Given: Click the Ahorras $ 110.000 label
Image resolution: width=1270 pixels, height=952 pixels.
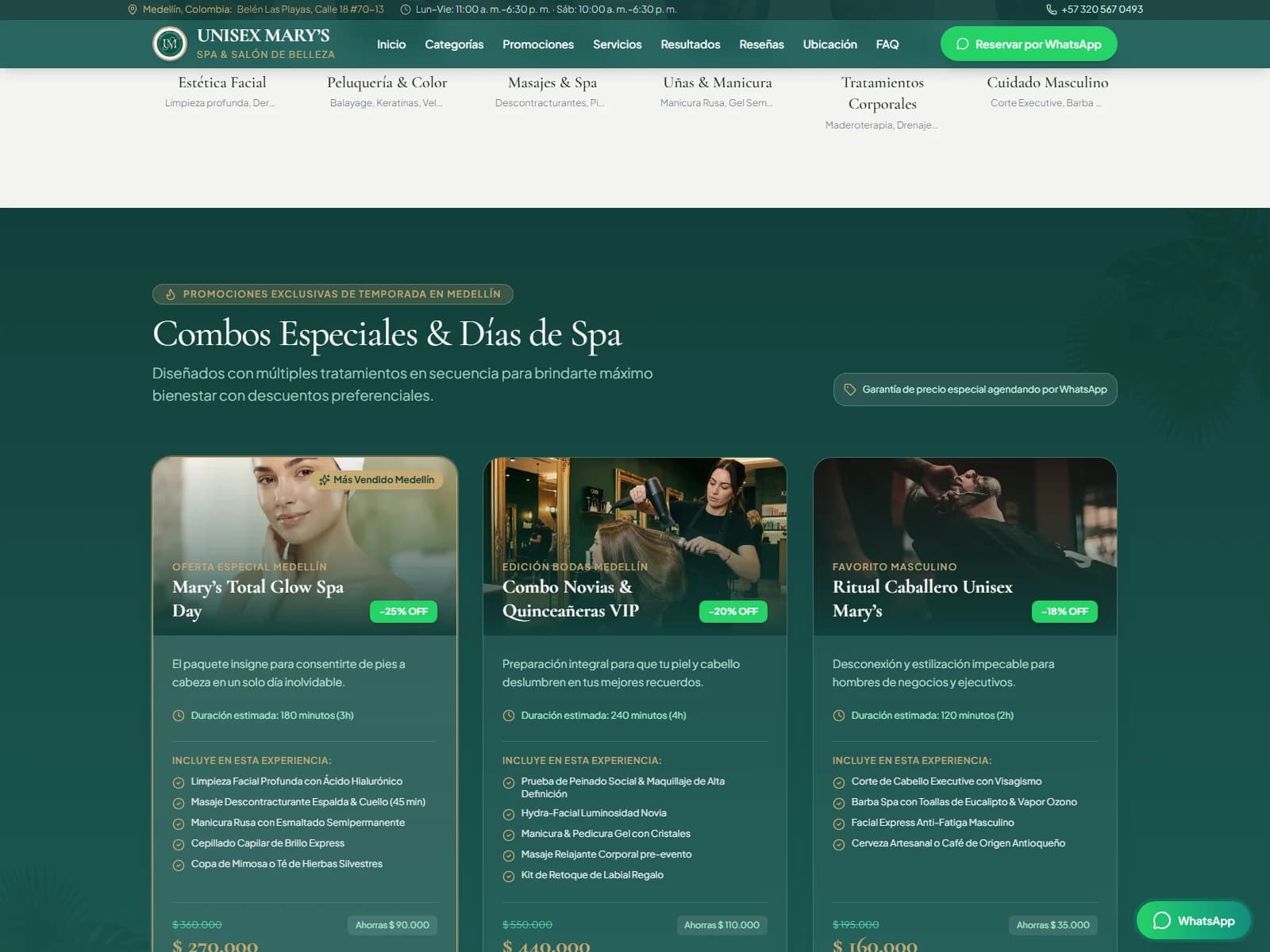Looking at the screenshot, I should point(722,925).
